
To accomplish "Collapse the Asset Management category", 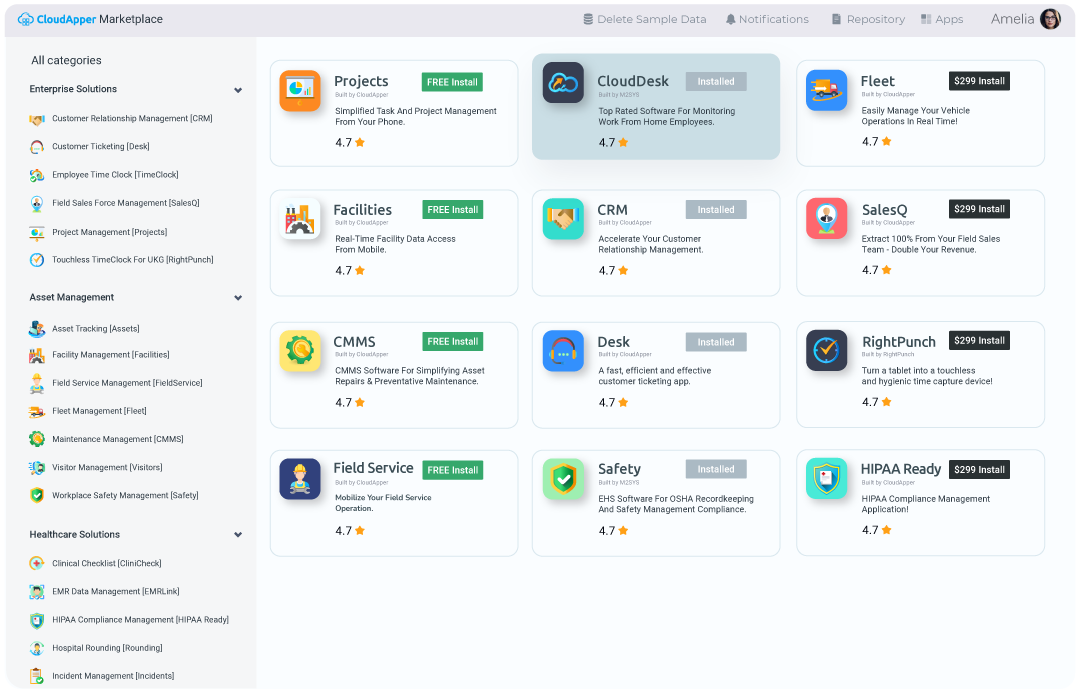I will [238, 298].
